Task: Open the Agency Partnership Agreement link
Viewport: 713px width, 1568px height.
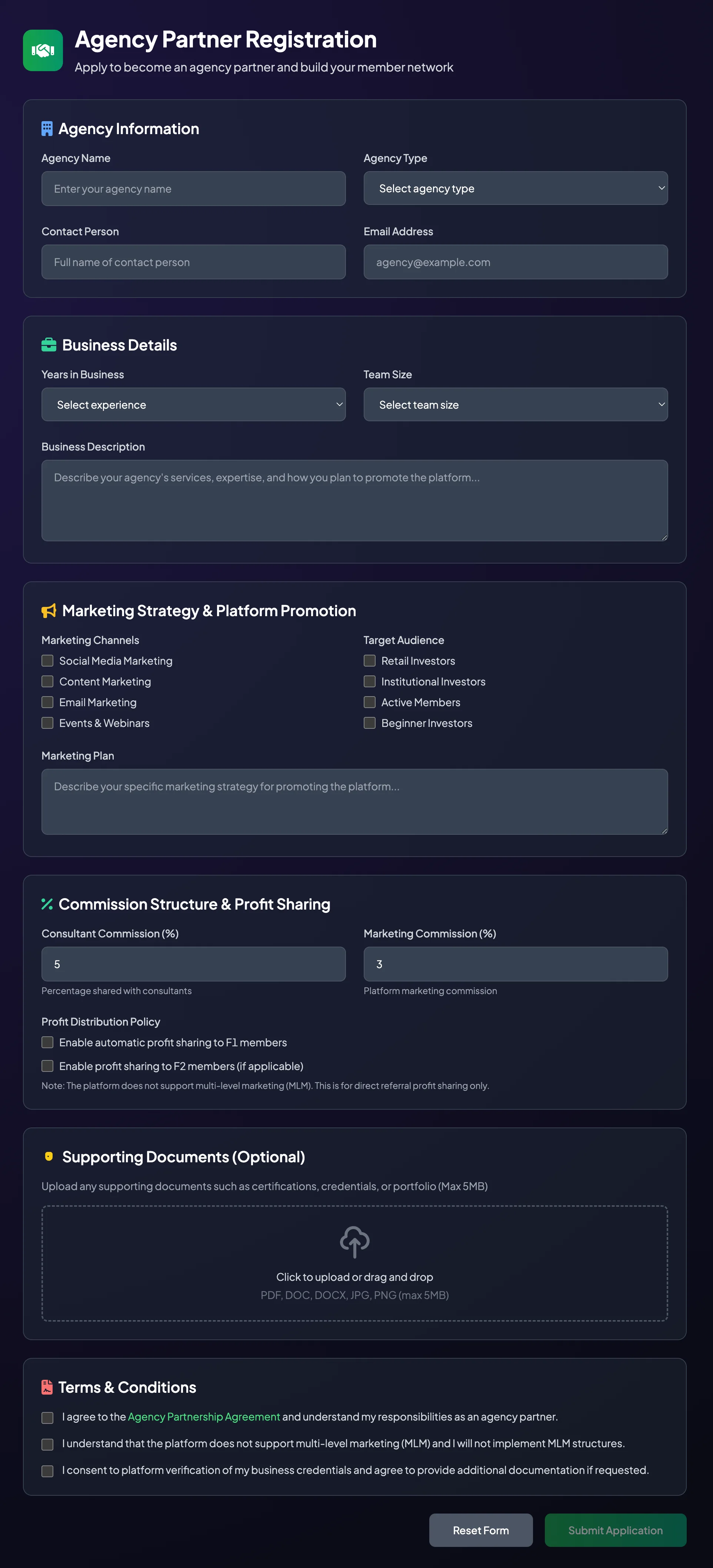Action: tap(204, 1416)
